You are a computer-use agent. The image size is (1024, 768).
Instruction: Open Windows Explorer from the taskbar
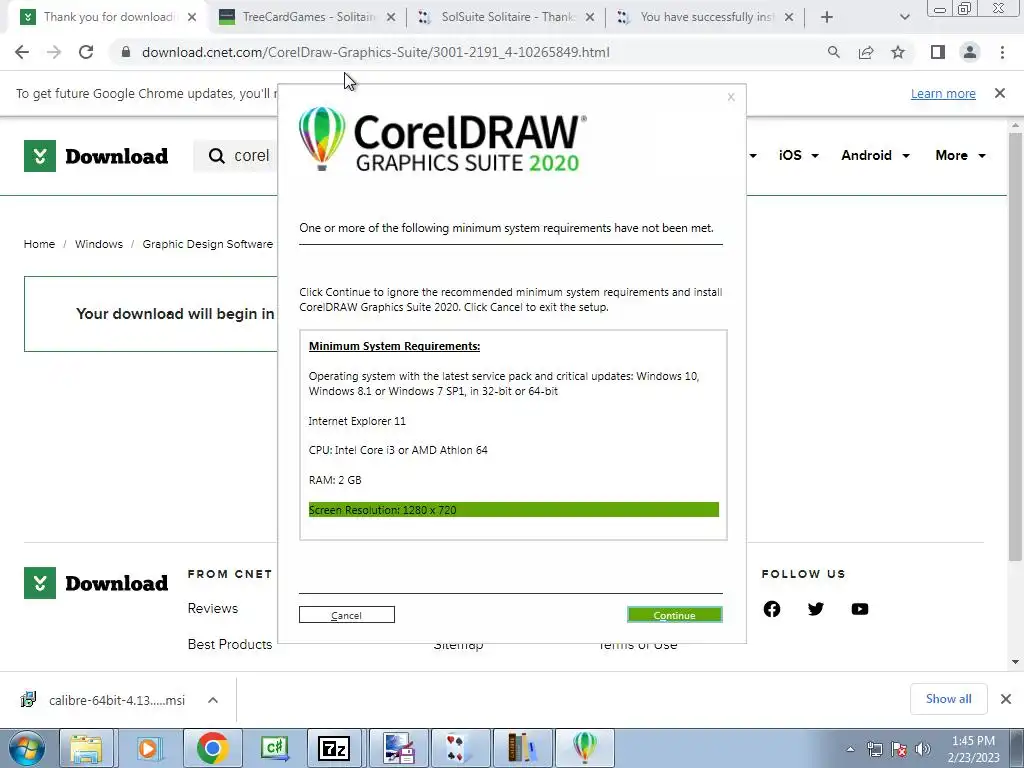click(86, 748)
